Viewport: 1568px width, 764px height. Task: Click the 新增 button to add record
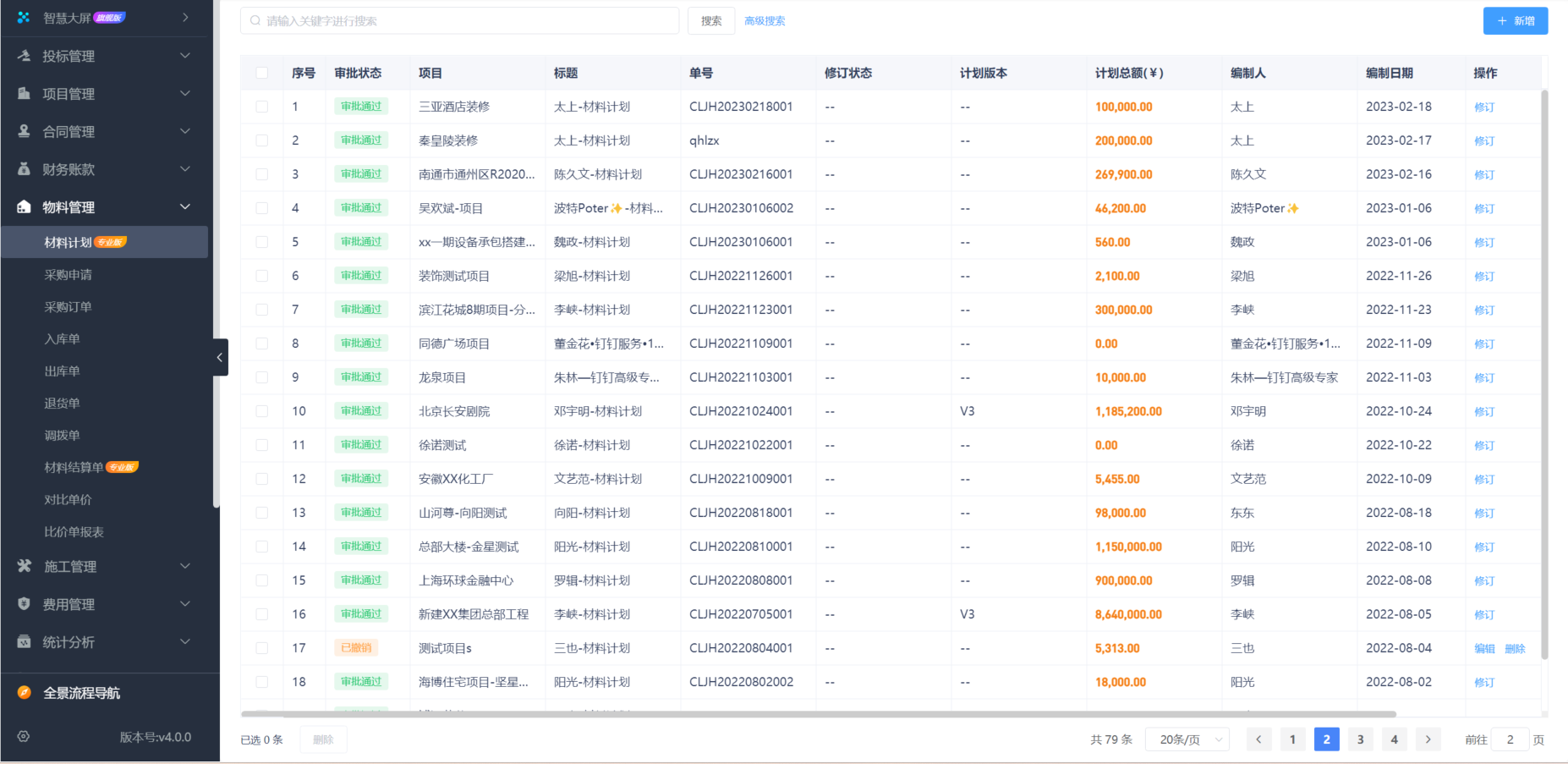[x=1515, y=20]
